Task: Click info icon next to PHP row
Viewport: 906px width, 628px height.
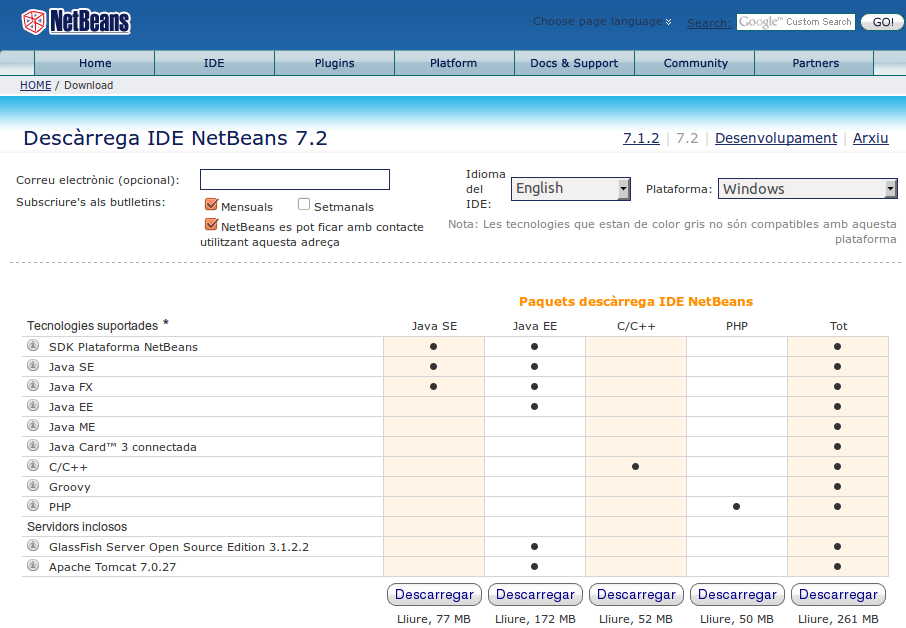Action: pyautogui.click(x=33, y=506)
